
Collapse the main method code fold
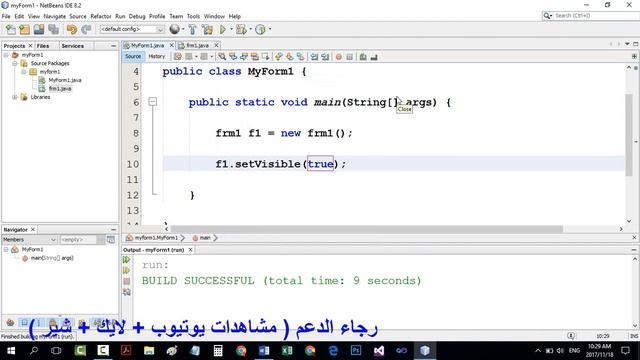(153, 101)
